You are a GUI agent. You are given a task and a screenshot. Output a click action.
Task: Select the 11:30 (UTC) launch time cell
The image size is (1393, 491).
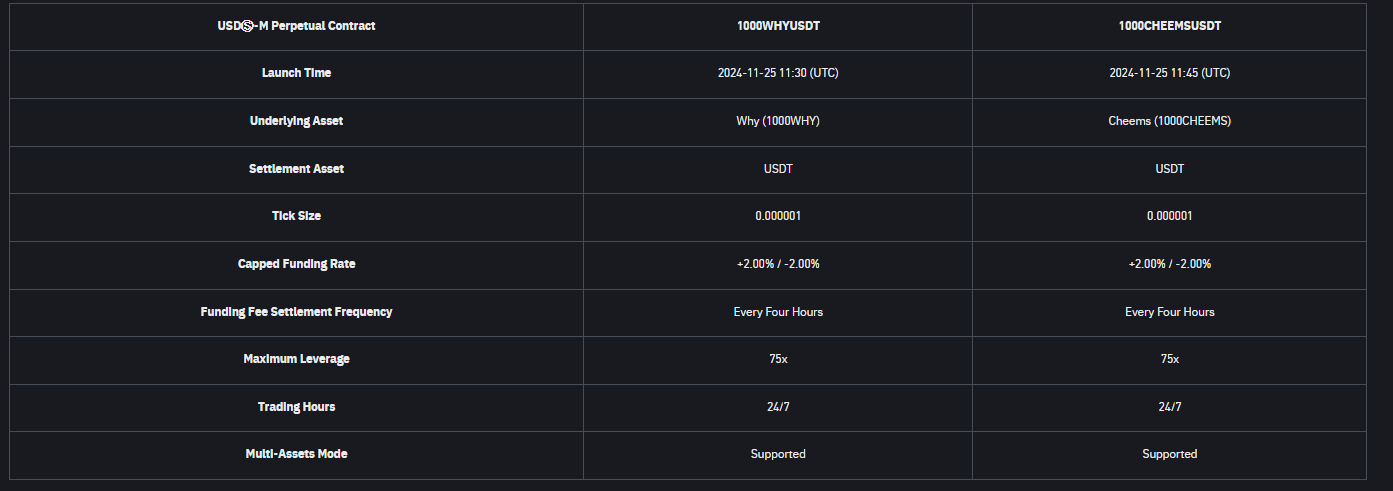[x=778, y=73]
